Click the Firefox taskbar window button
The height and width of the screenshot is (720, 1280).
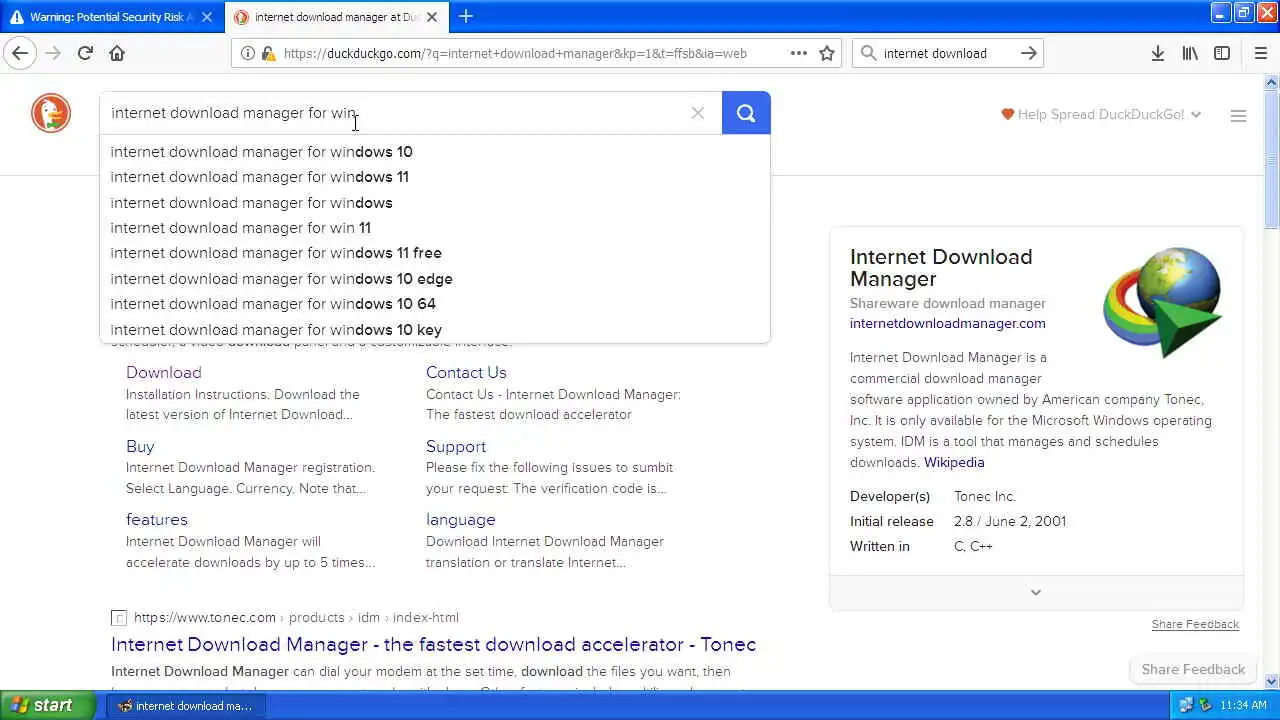[x=185, y=706]
